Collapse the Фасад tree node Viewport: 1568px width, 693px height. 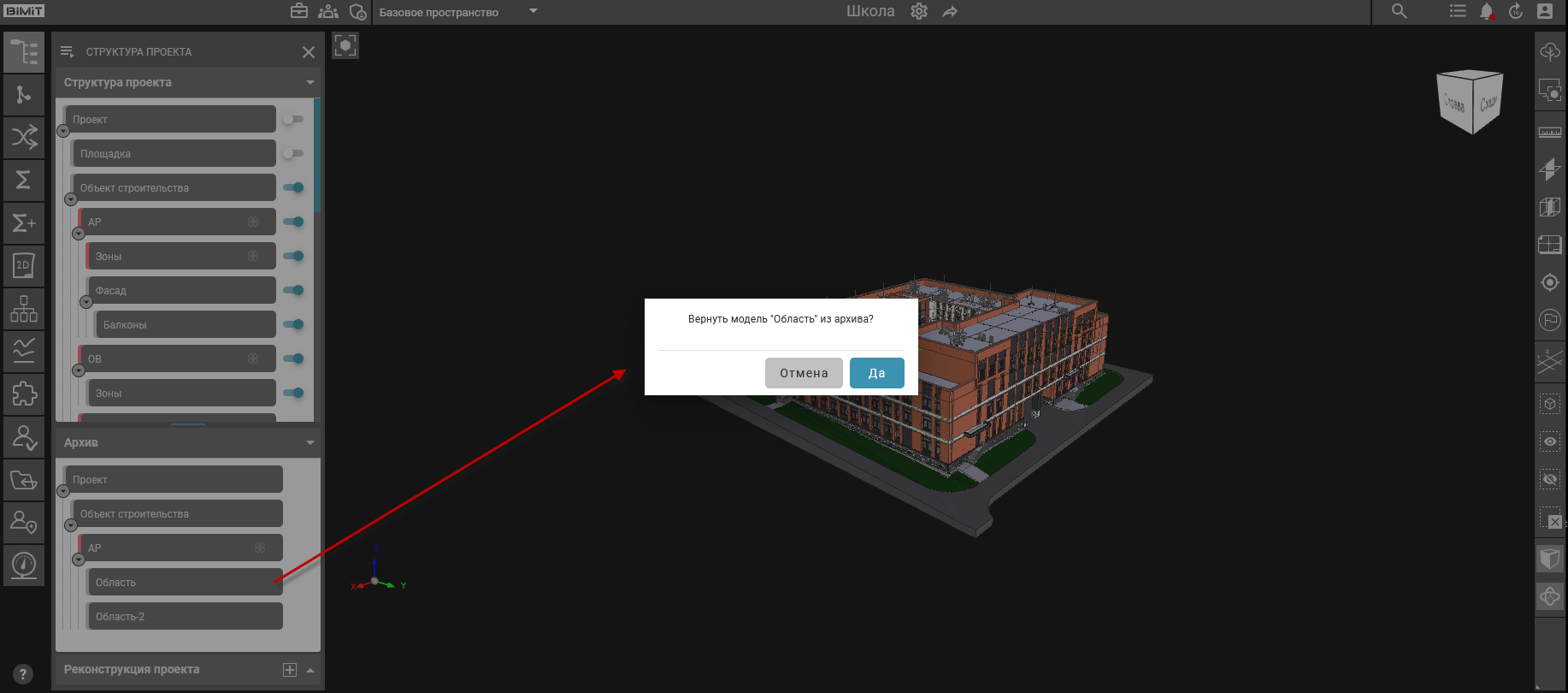pyautogui.click(x=85, y=302)
